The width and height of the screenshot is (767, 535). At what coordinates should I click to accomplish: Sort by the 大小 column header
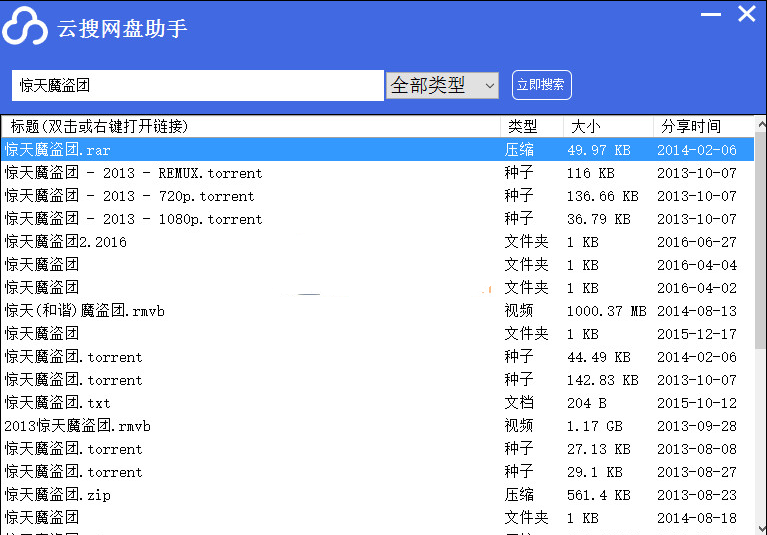point(608,127)
